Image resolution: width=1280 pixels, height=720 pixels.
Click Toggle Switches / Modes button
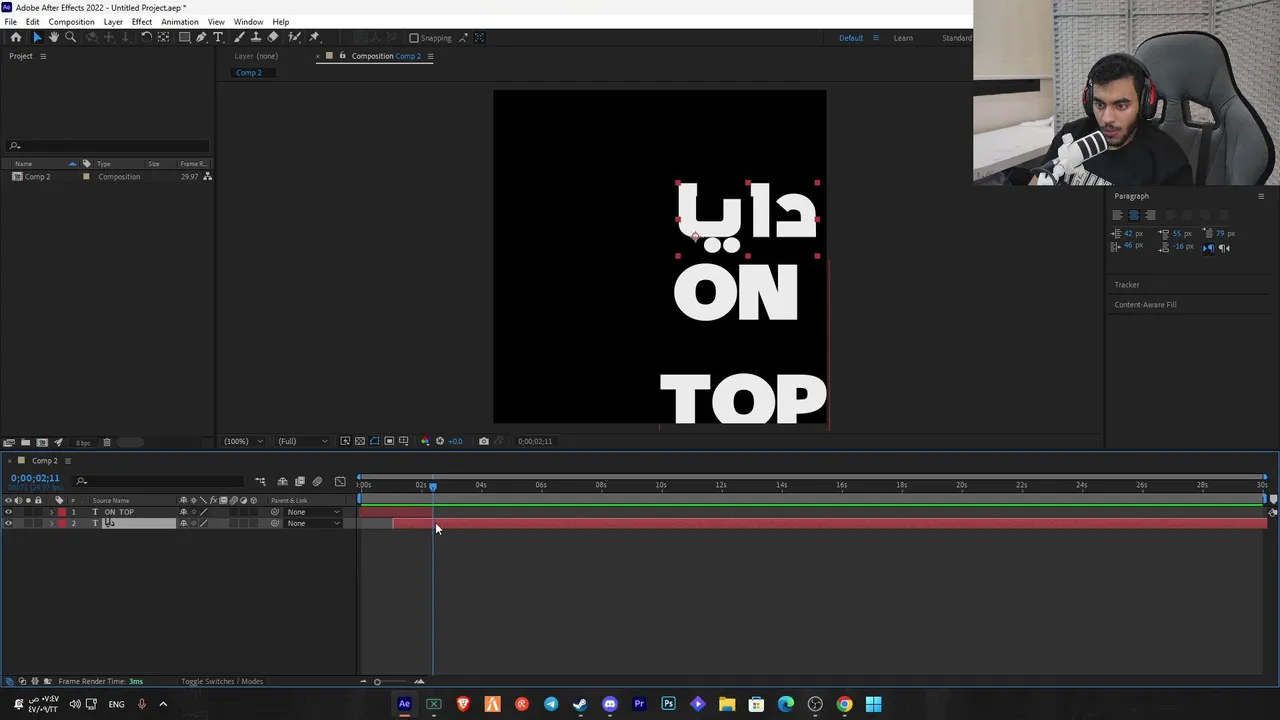tap(222, 681)
